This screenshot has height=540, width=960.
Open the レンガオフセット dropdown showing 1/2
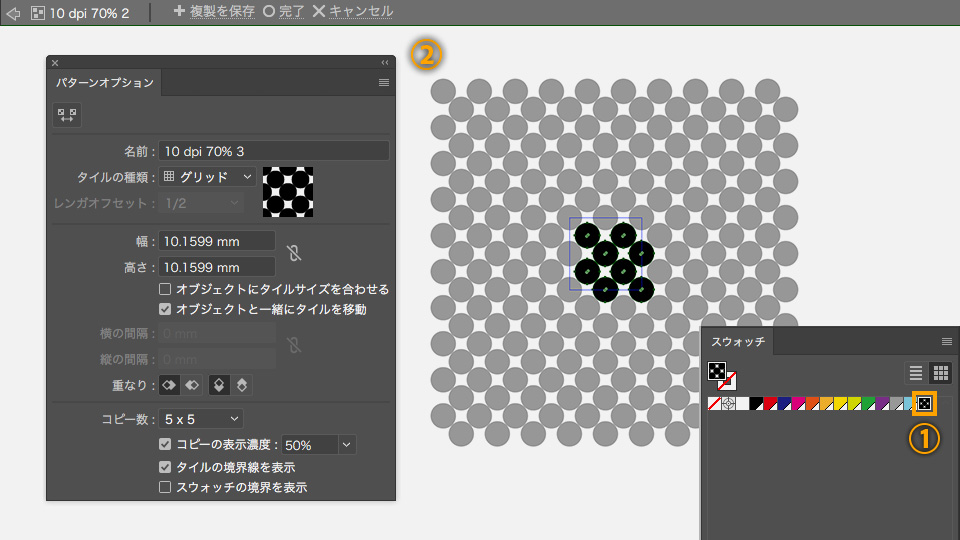click(x=201, y=203)
